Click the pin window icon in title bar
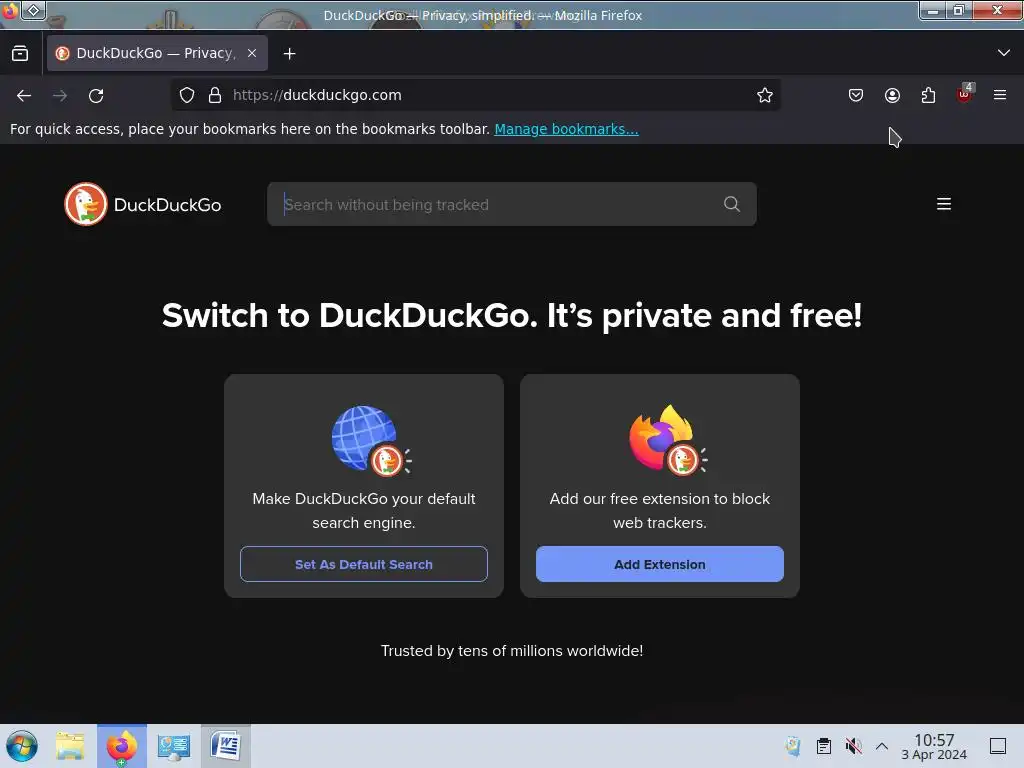The height and width of the screenshot is (768, 1024). pos(33,10)
